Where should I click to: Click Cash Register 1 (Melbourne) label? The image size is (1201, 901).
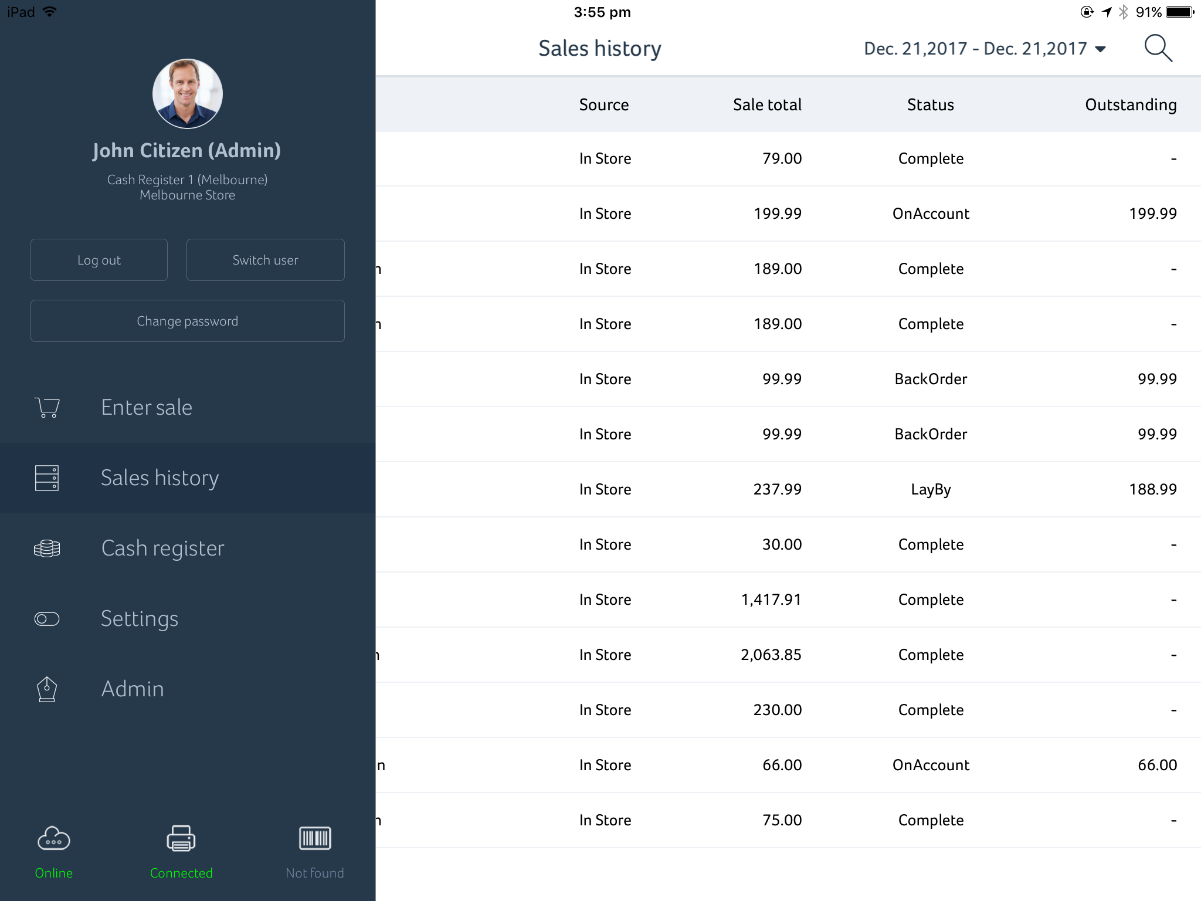(187, 180)
